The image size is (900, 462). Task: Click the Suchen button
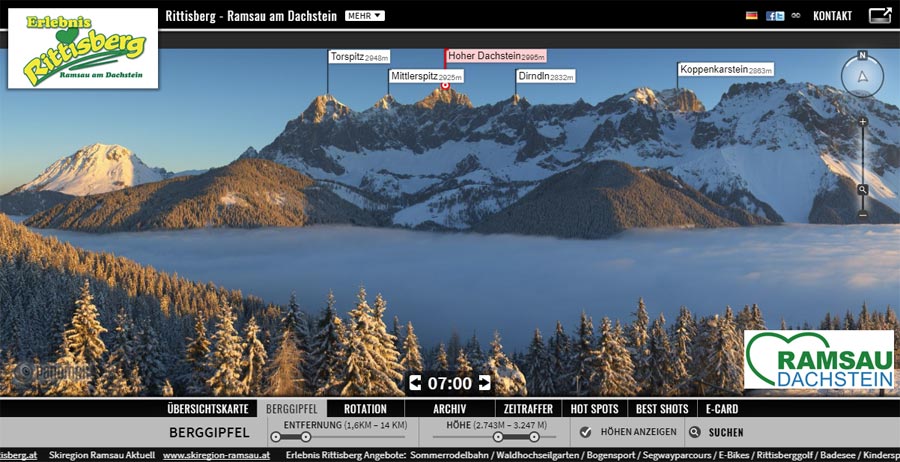click(726, 432)
